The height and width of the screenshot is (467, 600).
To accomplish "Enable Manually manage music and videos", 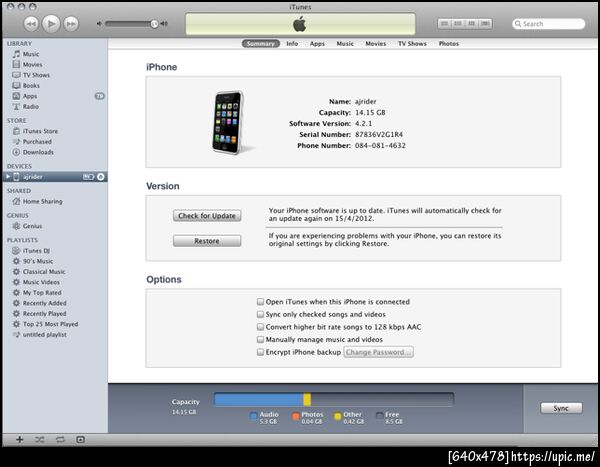I will coord(260,340).
